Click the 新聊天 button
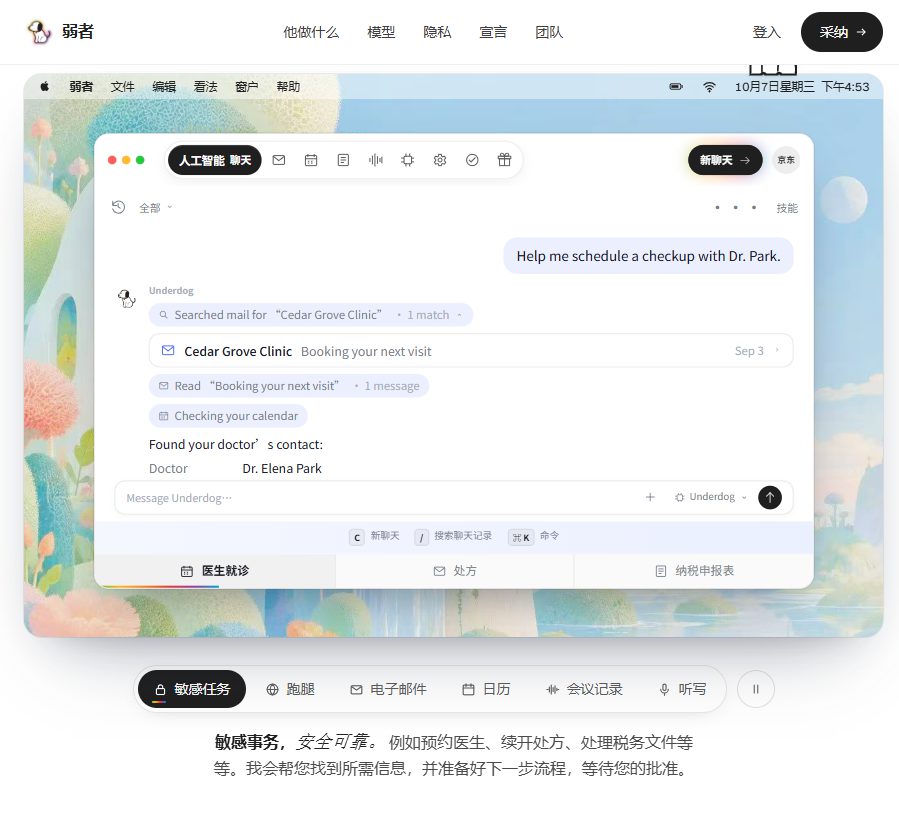Screen dimensions: 899x814 tap(725, 160)
